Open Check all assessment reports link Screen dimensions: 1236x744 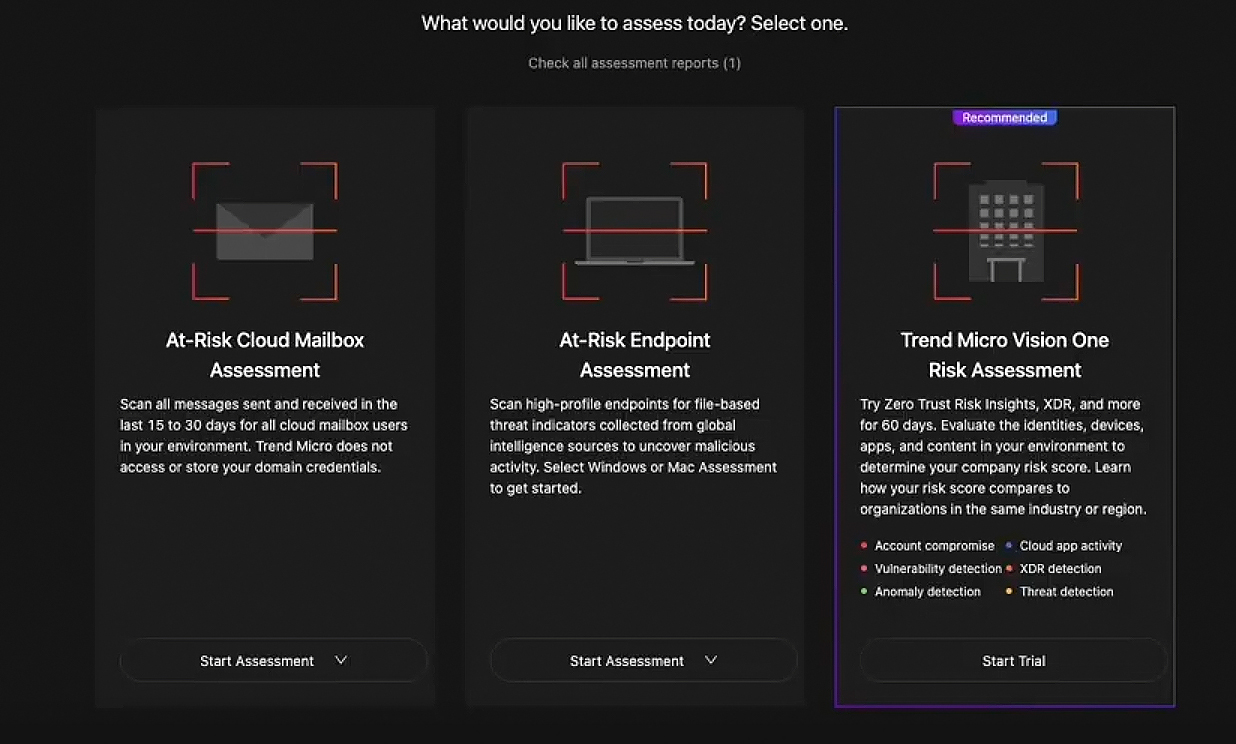click(x=634, y=63)
